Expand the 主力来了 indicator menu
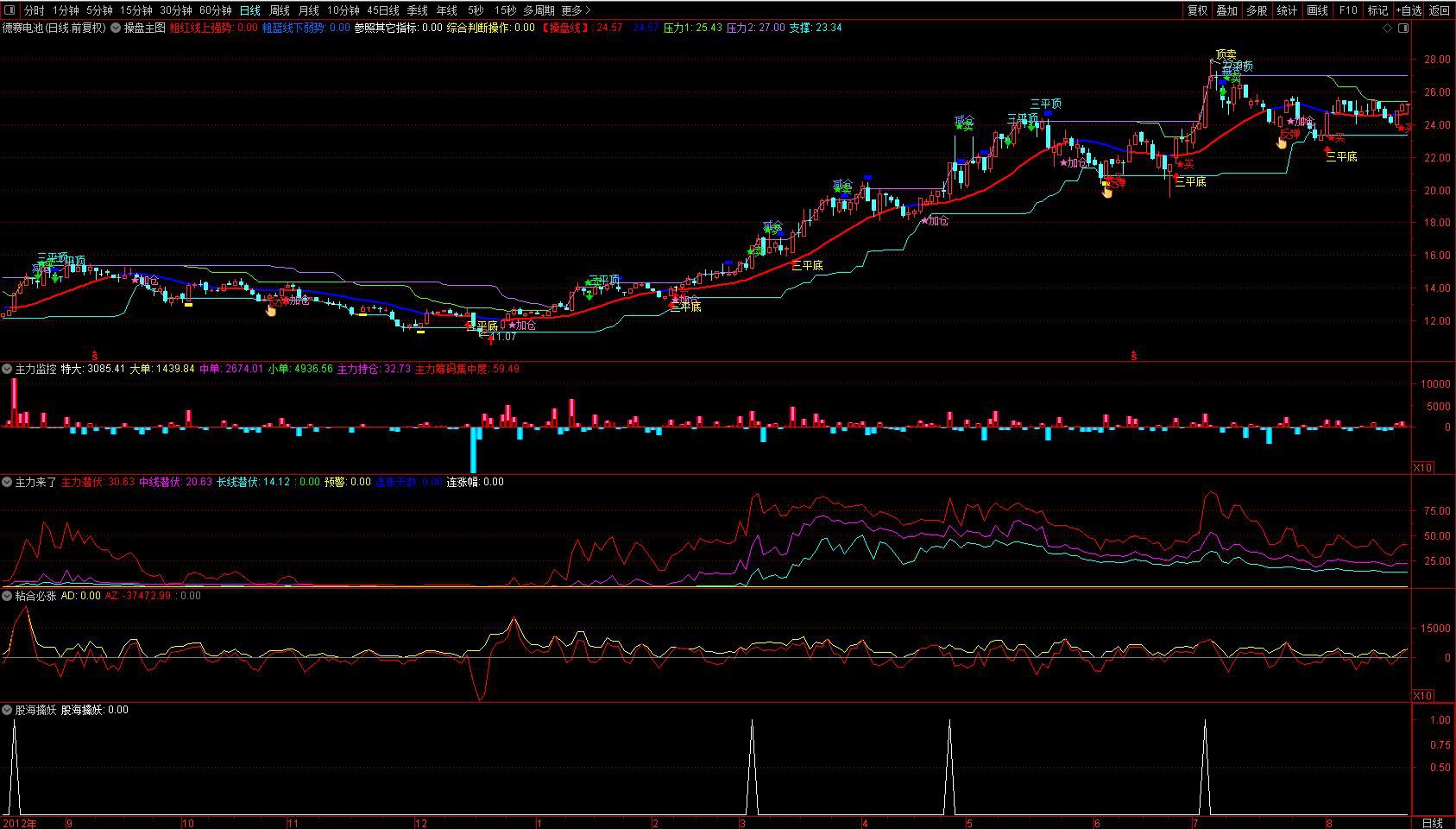The image size is (1456, 829). 7,482
